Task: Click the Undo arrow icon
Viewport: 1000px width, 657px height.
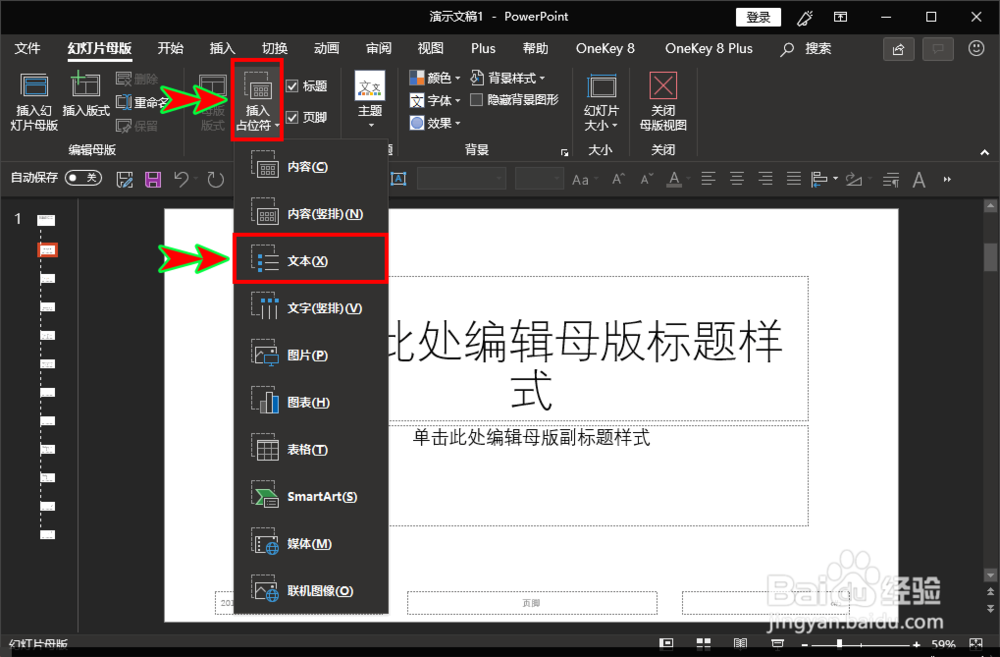Action: (181, 180)
